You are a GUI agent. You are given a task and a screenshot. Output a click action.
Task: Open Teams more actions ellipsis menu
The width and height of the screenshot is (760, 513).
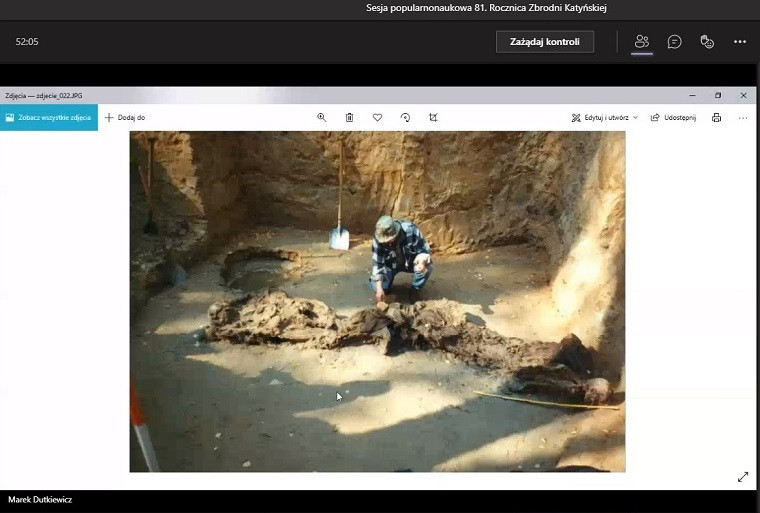(740, 42)
